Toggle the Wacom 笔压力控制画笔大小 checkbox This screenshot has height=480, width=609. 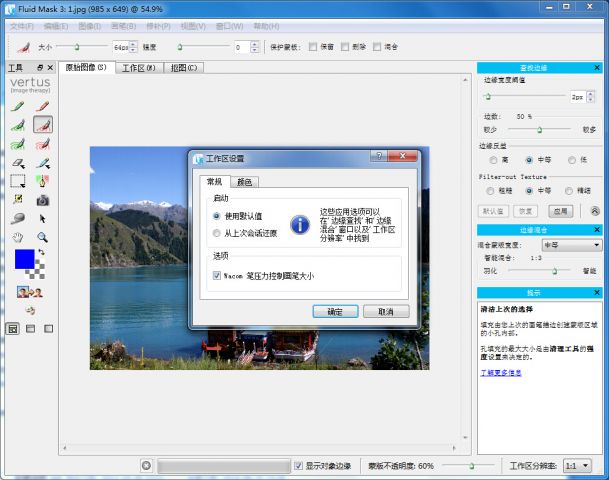coord(217,275)
